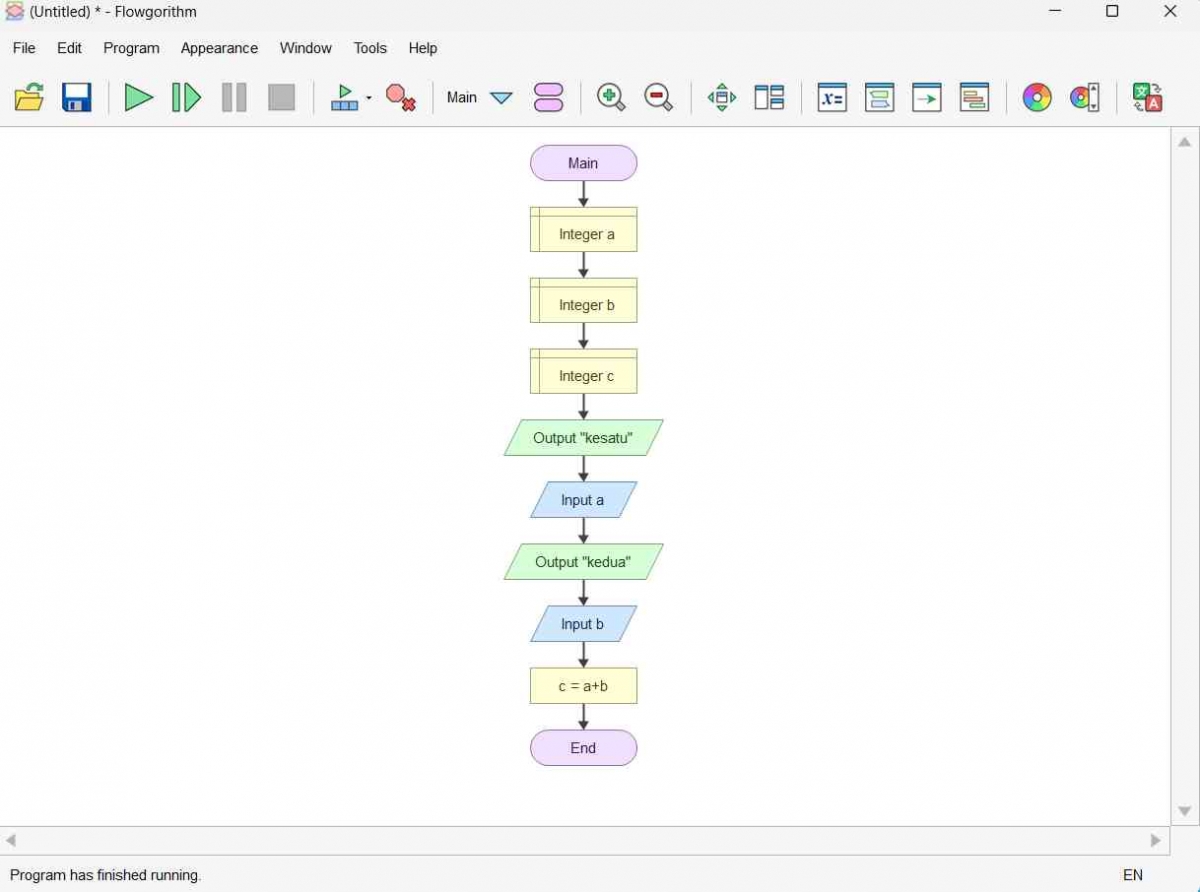Zoom out with the magnifier minus icon
Viewport: 1200px width, 892px height.
(x=659, y=97)
